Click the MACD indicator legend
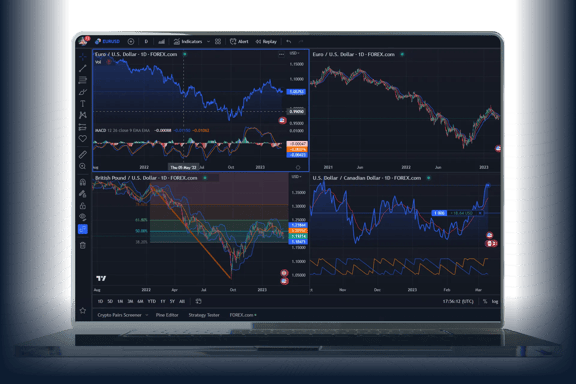This screenshot has width=576, height=384. [122, 130]
